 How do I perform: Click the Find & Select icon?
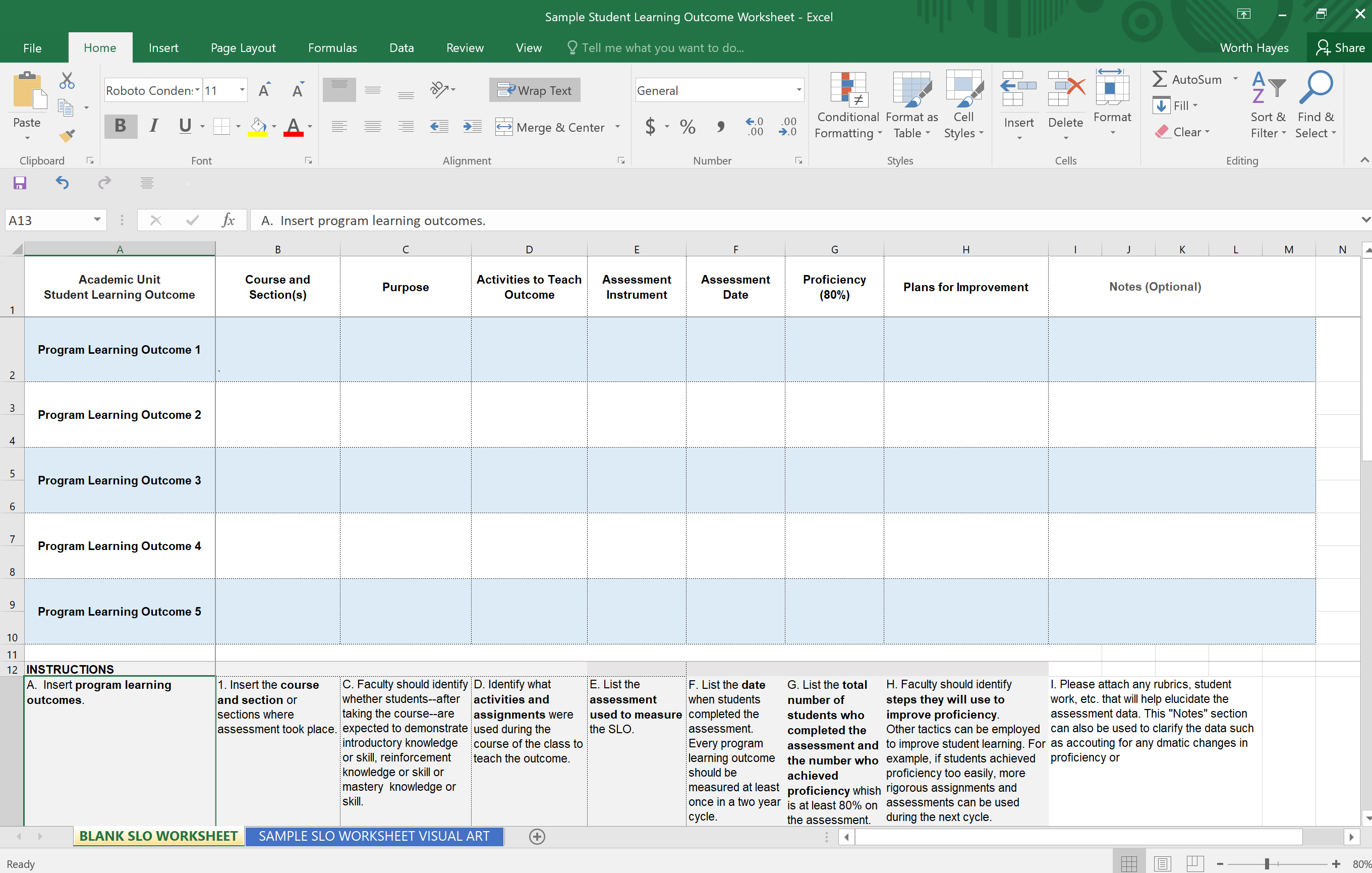pos(1316,105)
